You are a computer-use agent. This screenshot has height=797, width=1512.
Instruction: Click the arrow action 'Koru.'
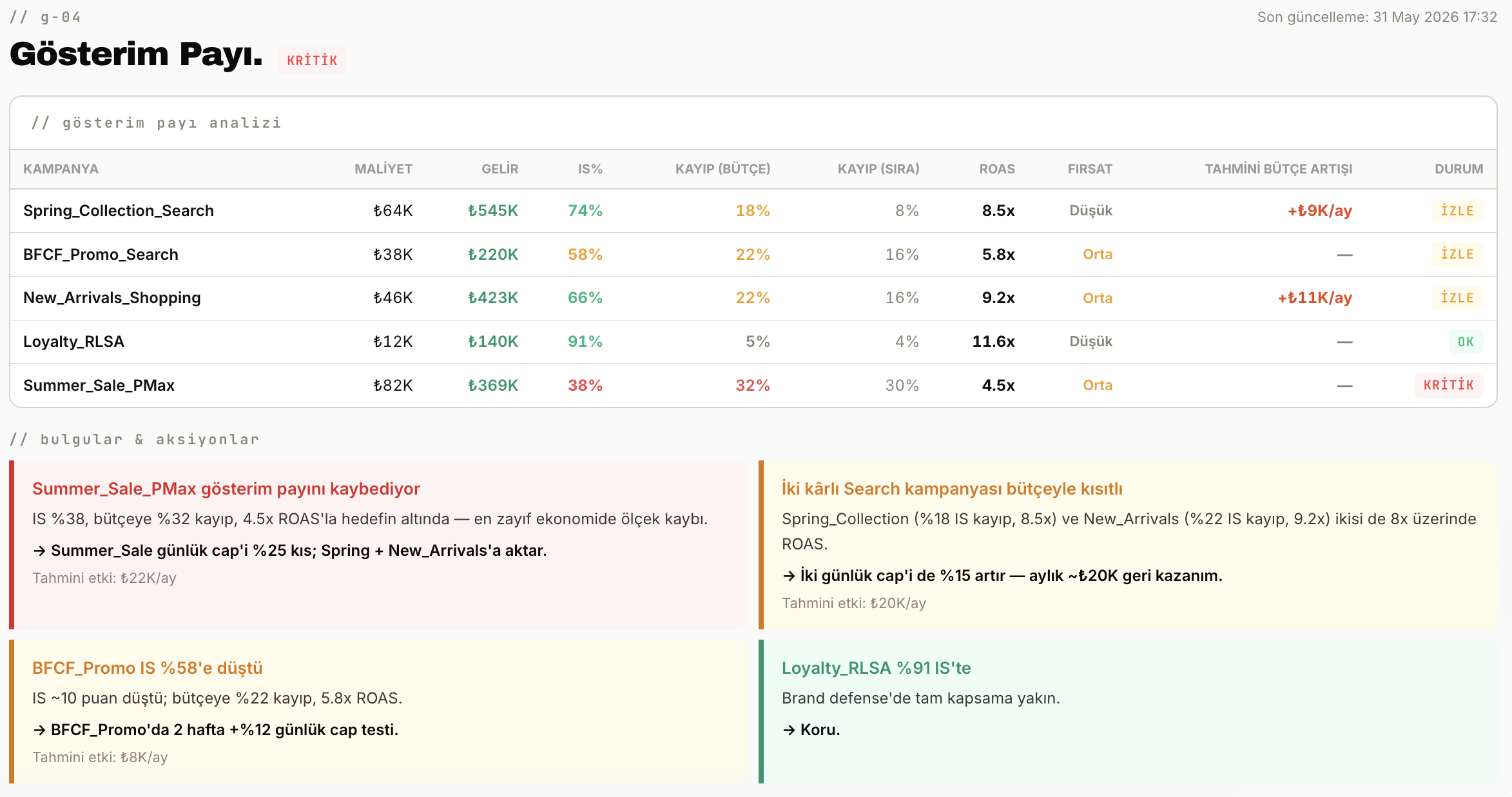(811, 730)
